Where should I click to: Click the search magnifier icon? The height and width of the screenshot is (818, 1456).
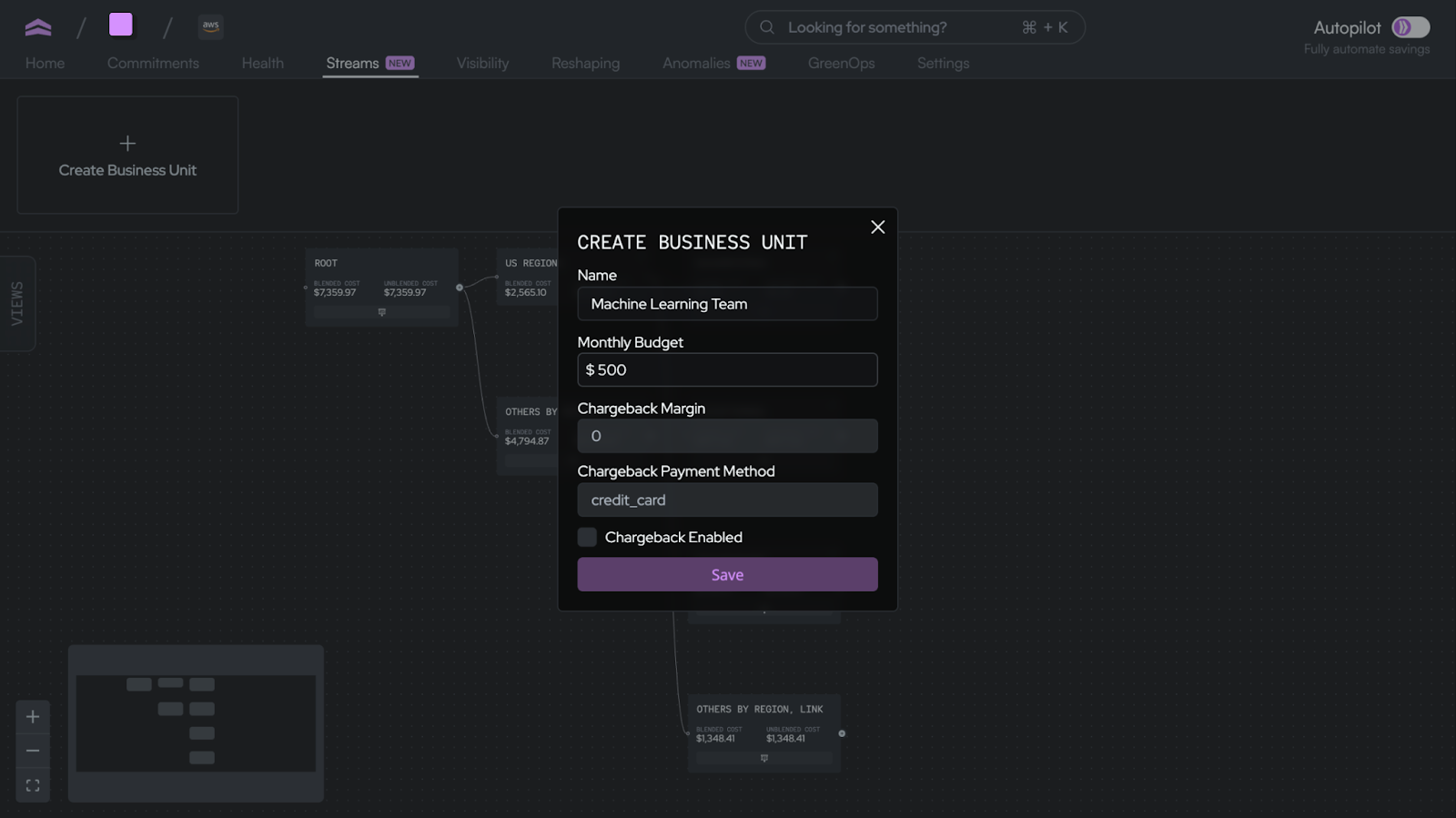[767, 27]
